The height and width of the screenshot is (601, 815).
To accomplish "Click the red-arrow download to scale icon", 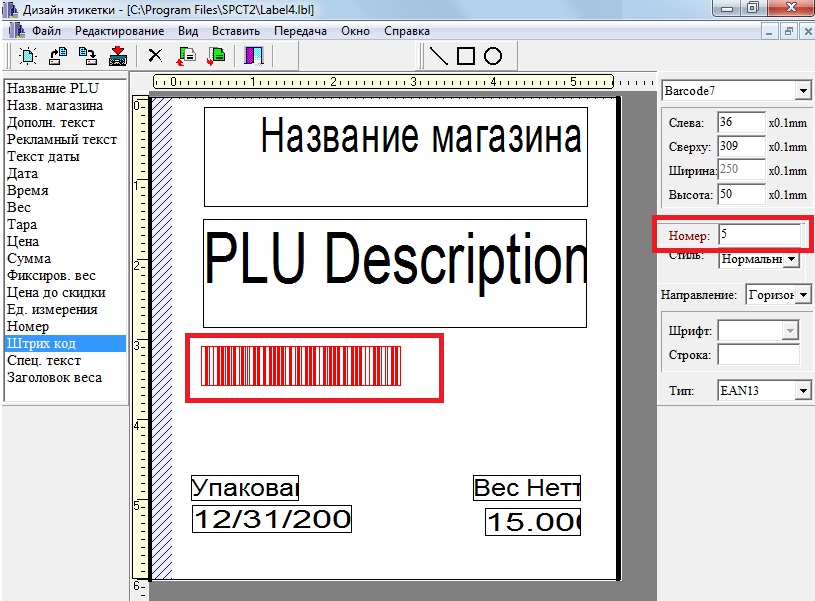I will (117, 56).
